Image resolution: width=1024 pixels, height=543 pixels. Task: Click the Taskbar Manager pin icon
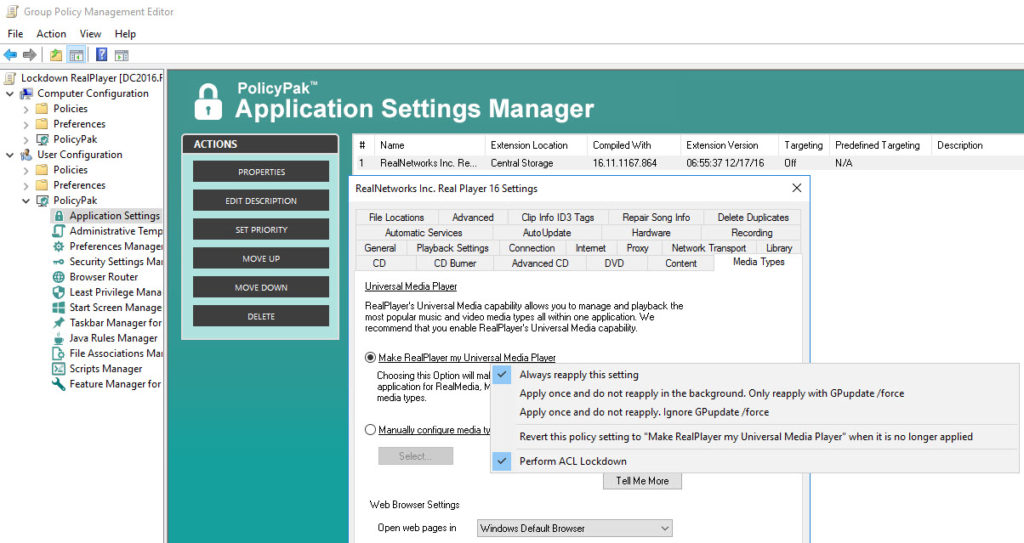click(x=59, y=323)
